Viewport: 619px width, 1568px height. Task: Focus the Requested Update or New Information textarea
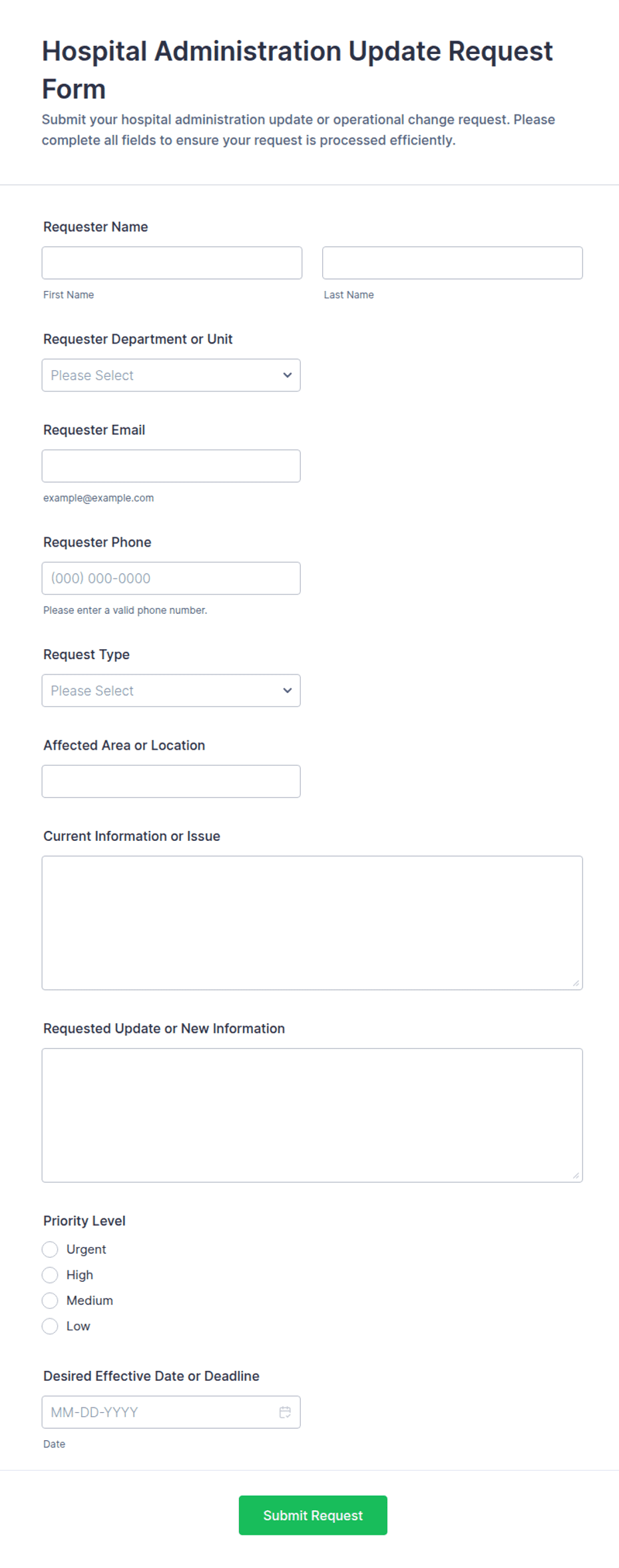point(312,1115)
